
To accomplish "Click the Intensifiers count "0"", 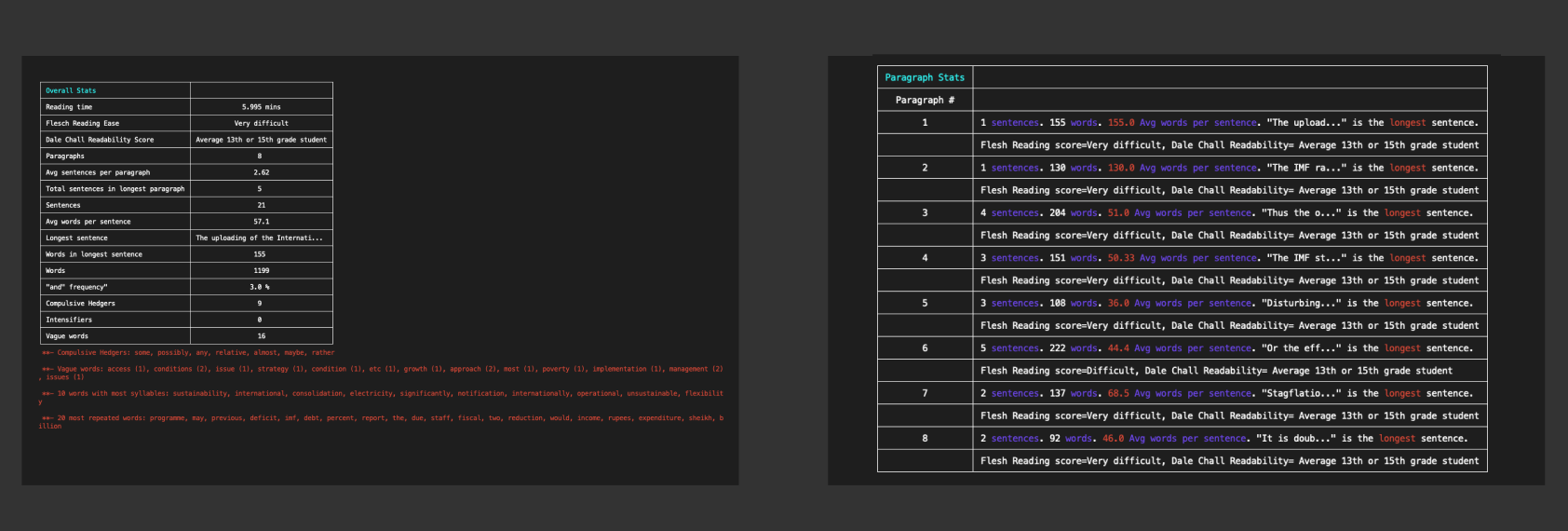I will click(x=260, y=320).
